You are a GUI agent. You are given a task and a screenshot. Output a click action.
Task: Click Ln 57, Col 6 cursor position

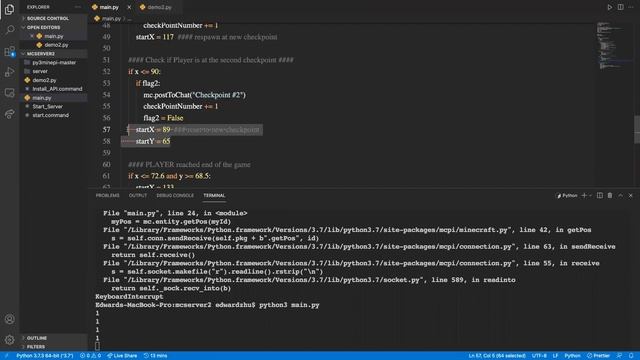pos(497,356)
